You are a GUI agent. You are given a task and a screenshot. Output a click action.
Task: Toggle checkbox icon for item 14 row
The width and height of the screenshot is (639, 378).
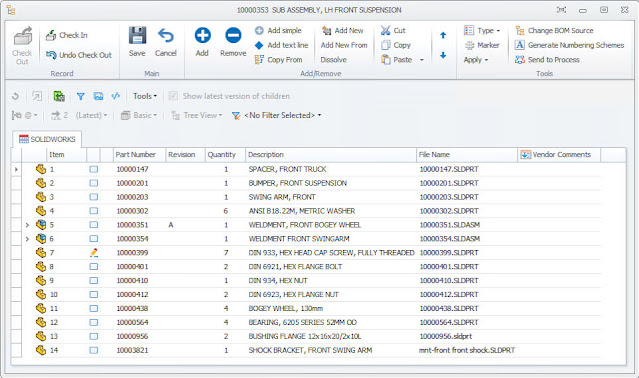[94, 350]
